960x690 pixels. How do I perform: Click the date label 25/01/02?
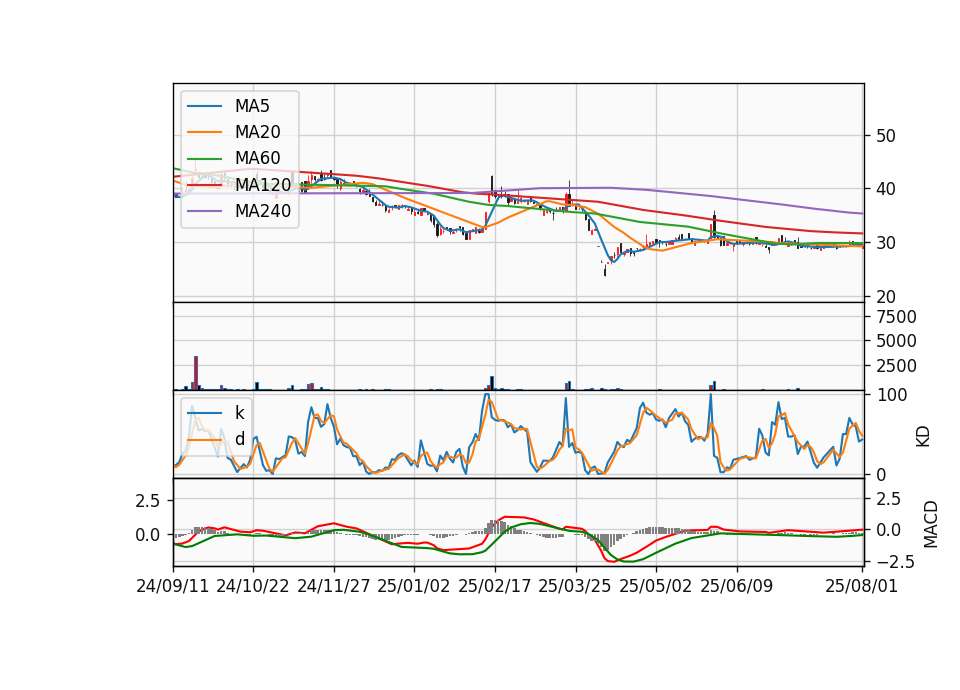(x=413, y=586)
